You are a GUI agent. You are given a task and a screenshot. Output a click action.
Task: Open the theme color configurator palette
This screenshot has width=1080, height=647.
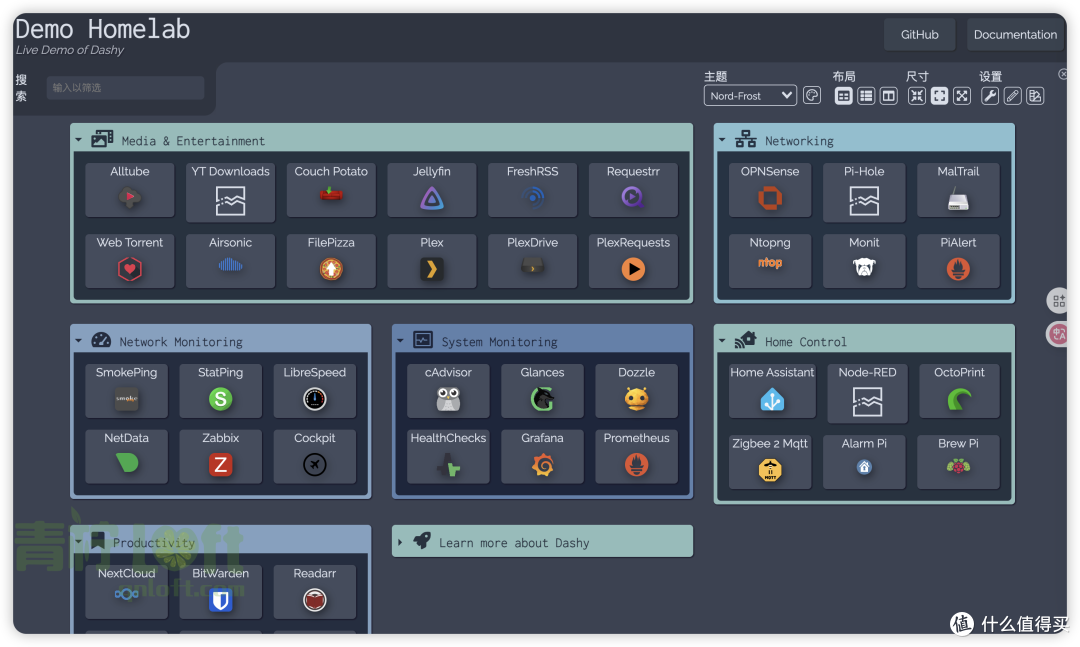(812, 96)
